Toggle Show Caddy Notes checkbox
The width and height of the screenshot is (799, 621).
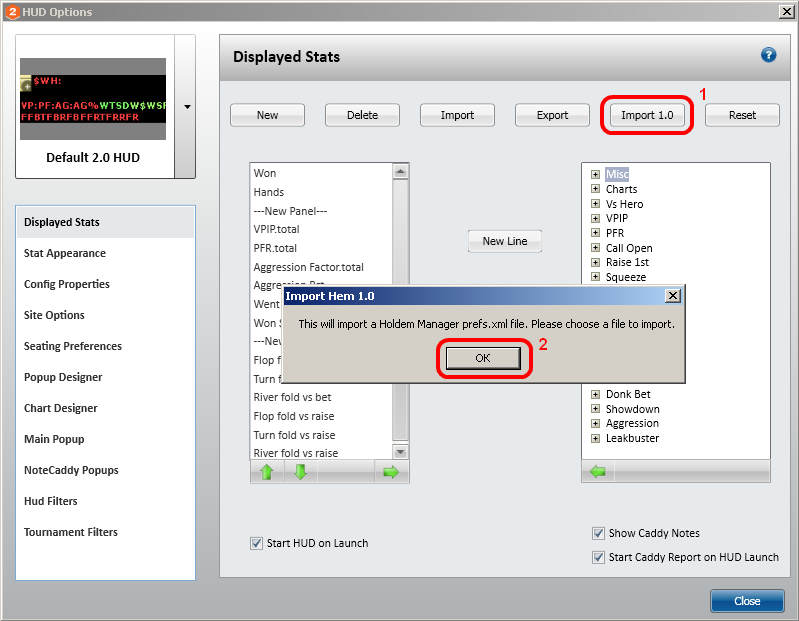pyautogui.click(x=598, y=533)
